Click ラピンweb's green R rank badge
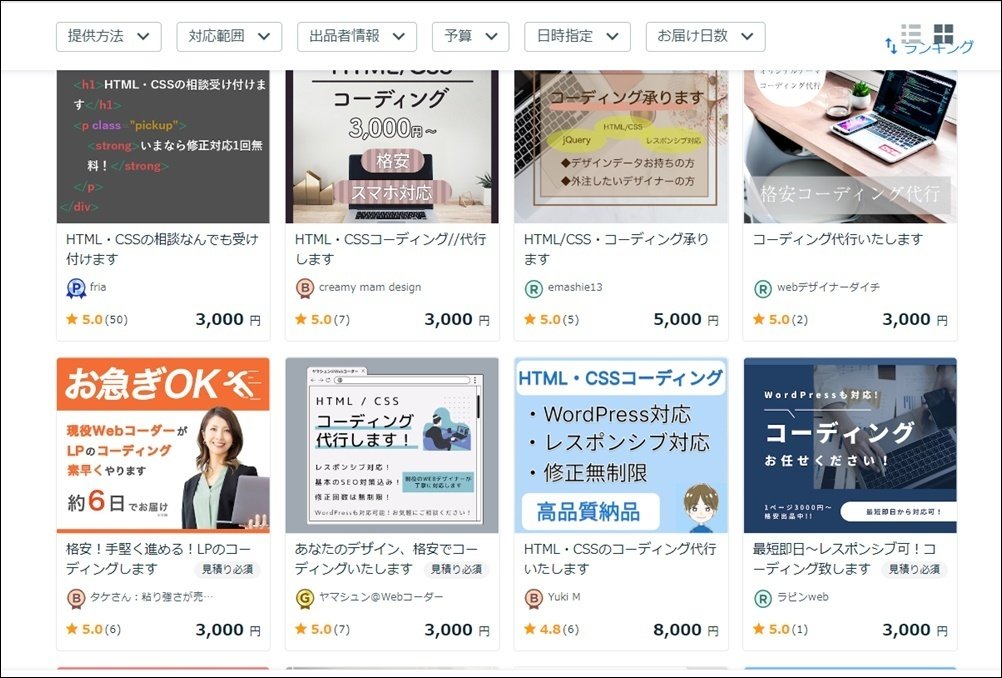Image resolution: width=1002 pixels, height=678 pixels. click(763, 599)
